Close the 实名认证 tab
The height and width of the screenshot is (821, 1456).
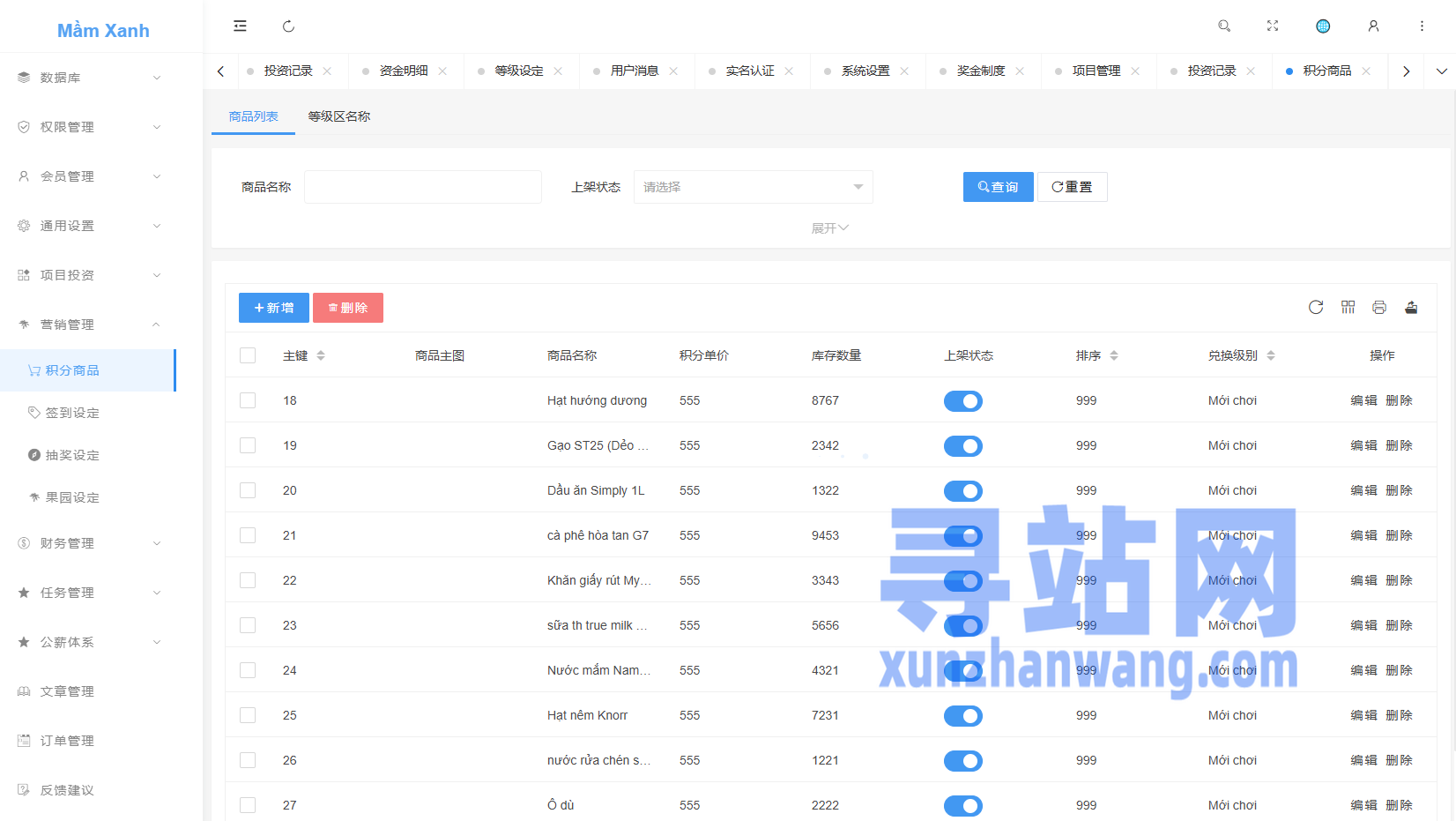point(789,71)
